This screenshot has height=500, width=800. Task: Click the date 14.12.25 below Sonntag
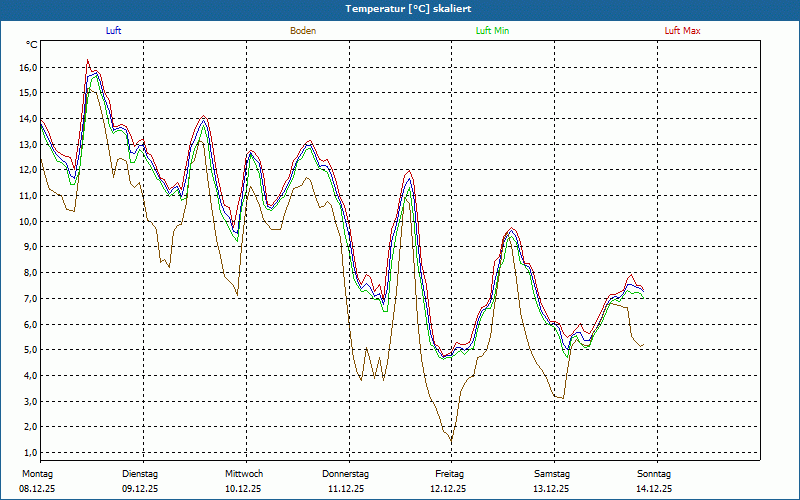(x=654, y=489)
